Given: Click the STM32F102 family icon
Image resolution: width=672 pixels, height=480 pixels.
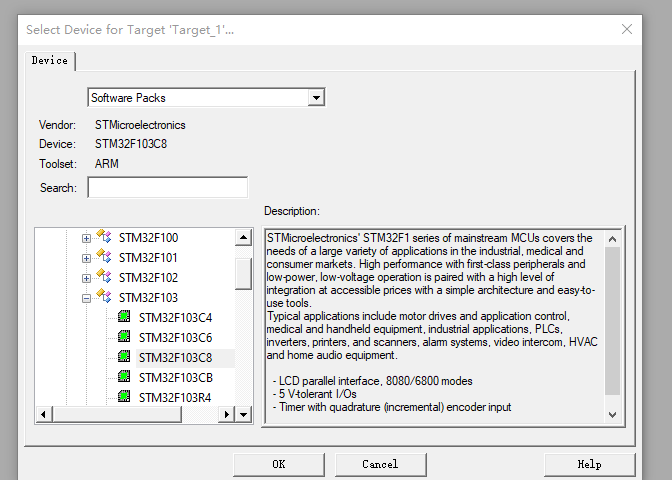Looking at the screenshot, I should tap(104, 277).
